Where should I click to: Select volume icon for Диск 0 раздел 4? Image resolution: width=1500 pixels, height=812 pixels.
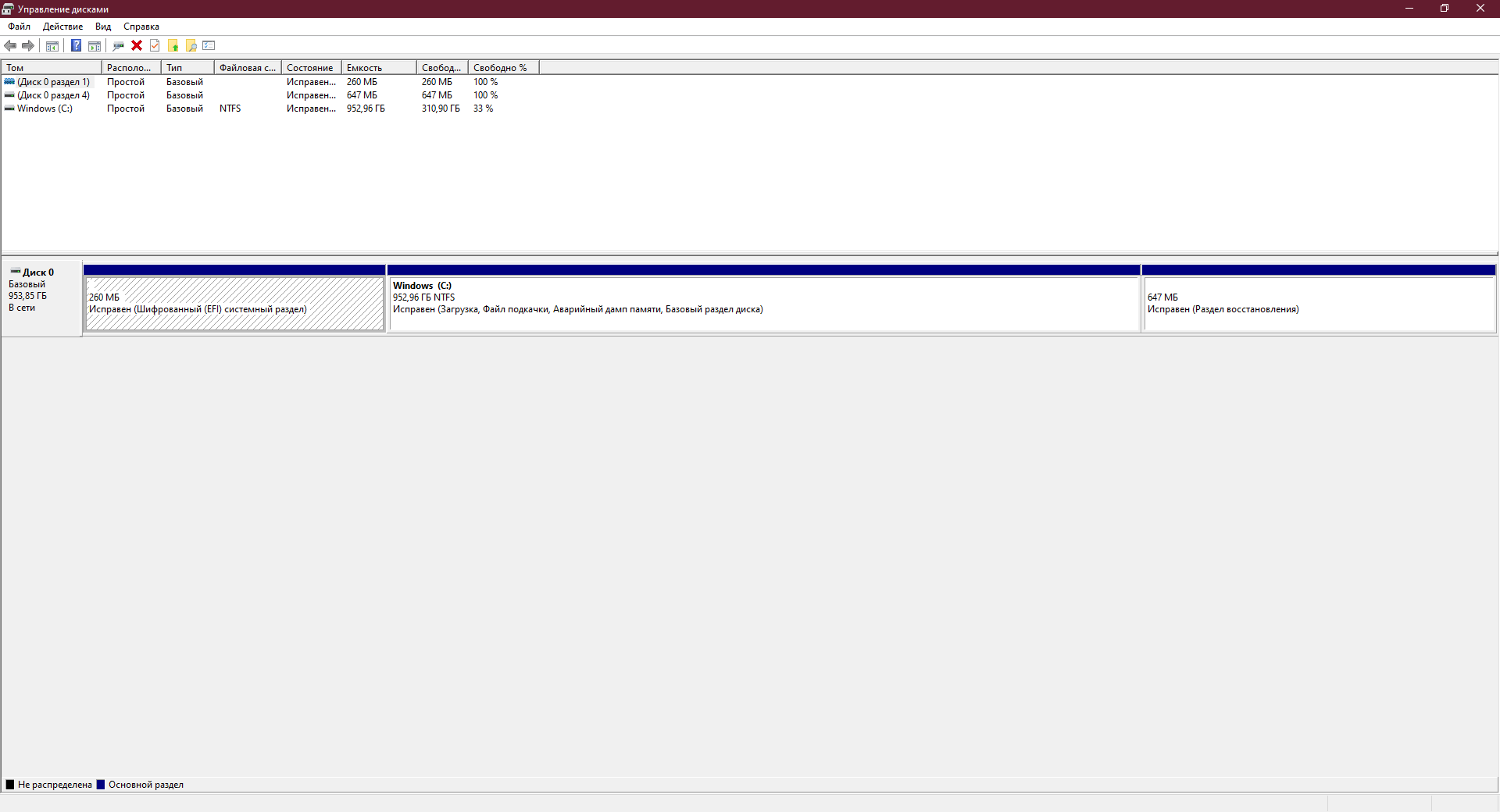9,94
